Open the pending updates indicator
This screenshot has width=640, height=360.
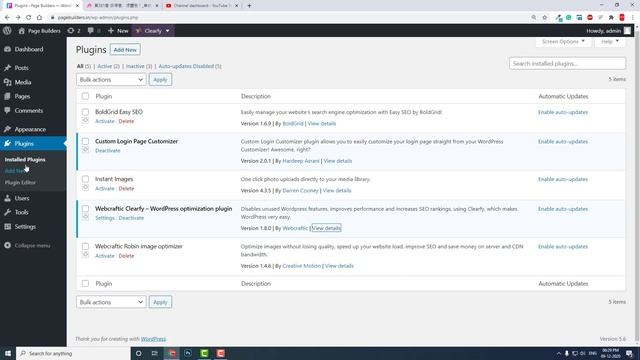click(x=74, y=31)
